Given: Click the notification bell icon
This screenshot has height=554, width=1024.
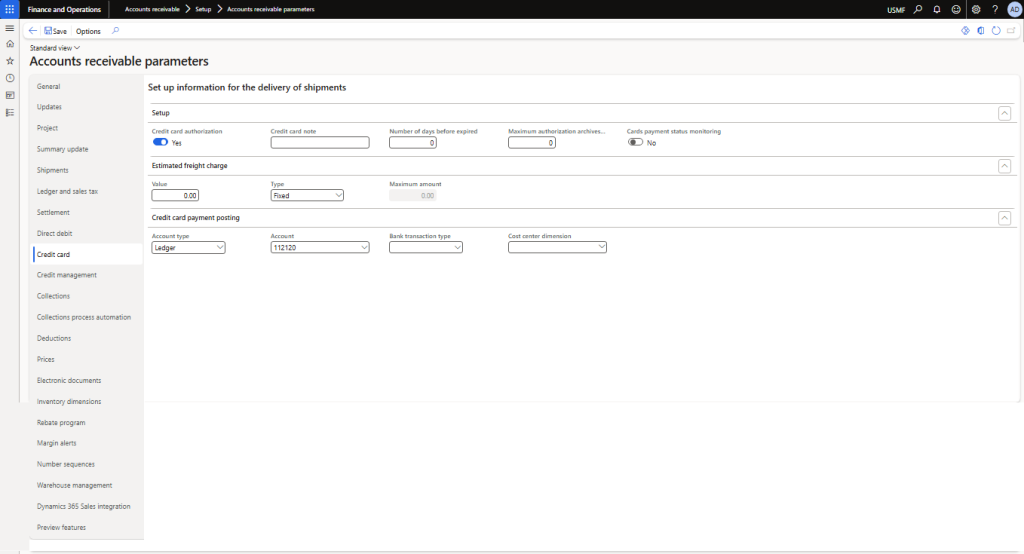Looking at the screenshot, I should pos(937,9).
